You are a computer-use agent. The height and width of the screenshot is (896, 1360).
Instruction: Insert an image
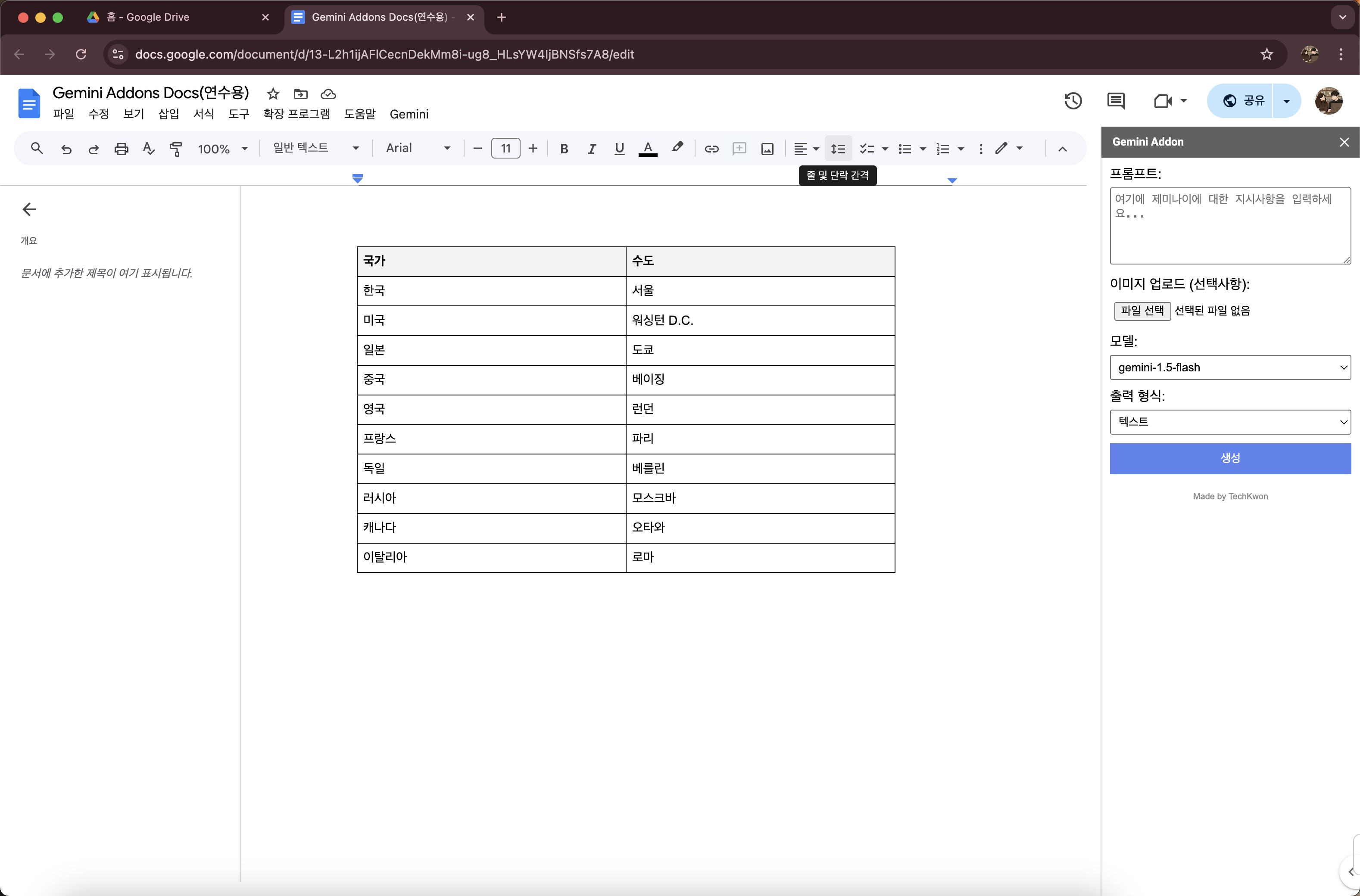tap(767, 149)
